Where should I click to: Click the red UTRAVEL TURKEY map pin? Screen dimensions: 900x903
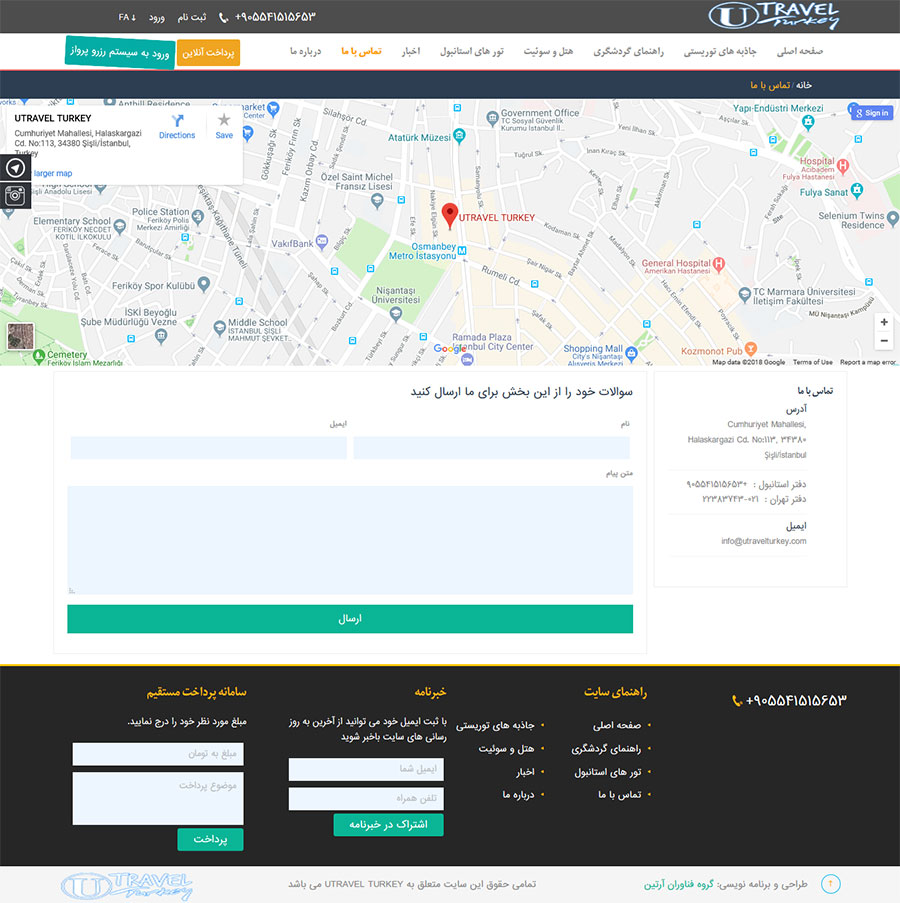point(450,217)
